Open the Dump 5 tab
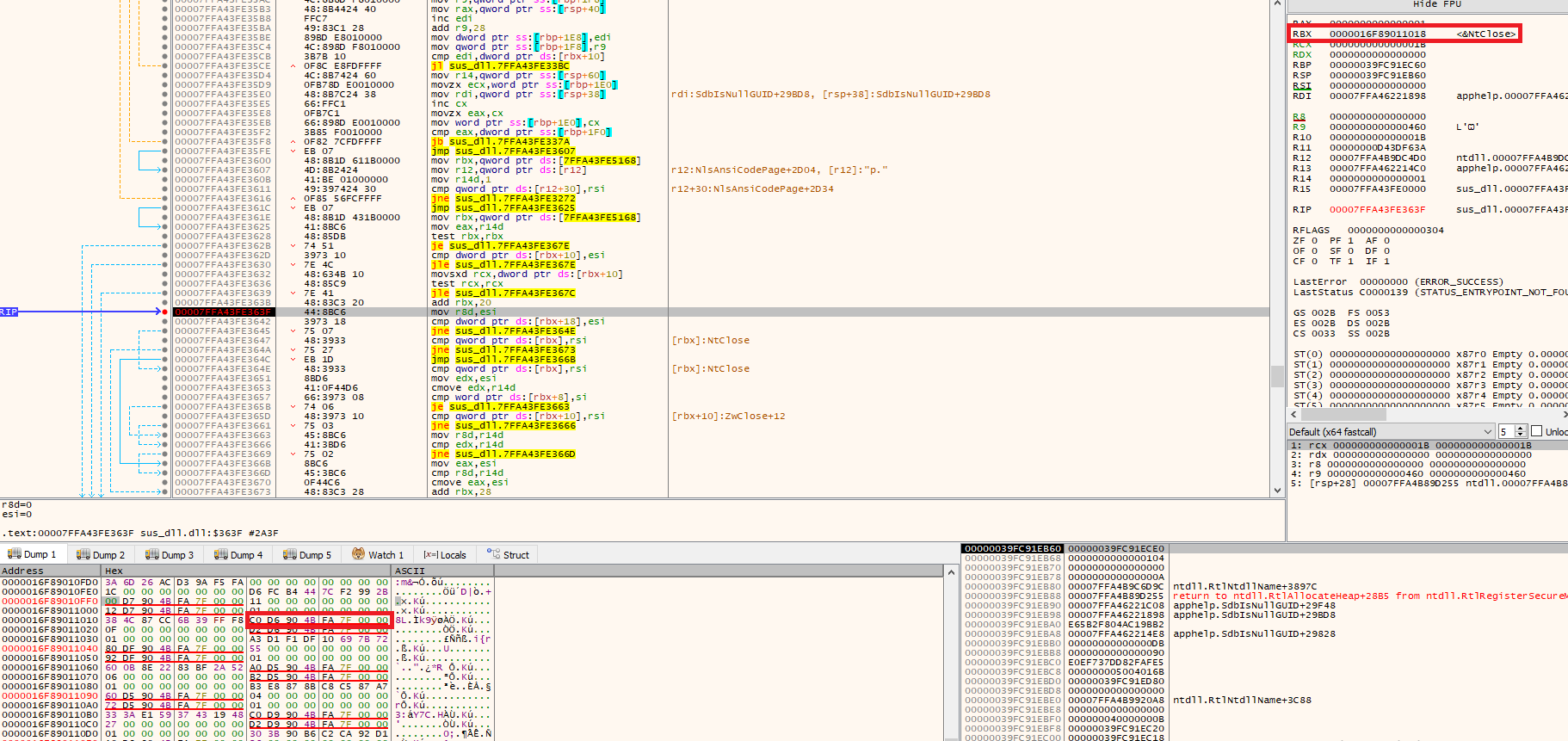The image size is (1568, 741). click(x=307, y=555)
